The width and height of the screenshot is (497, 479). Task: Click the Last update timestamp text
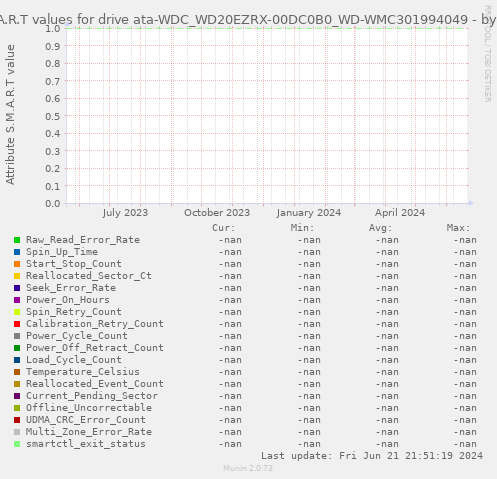(x=372, y=456)
